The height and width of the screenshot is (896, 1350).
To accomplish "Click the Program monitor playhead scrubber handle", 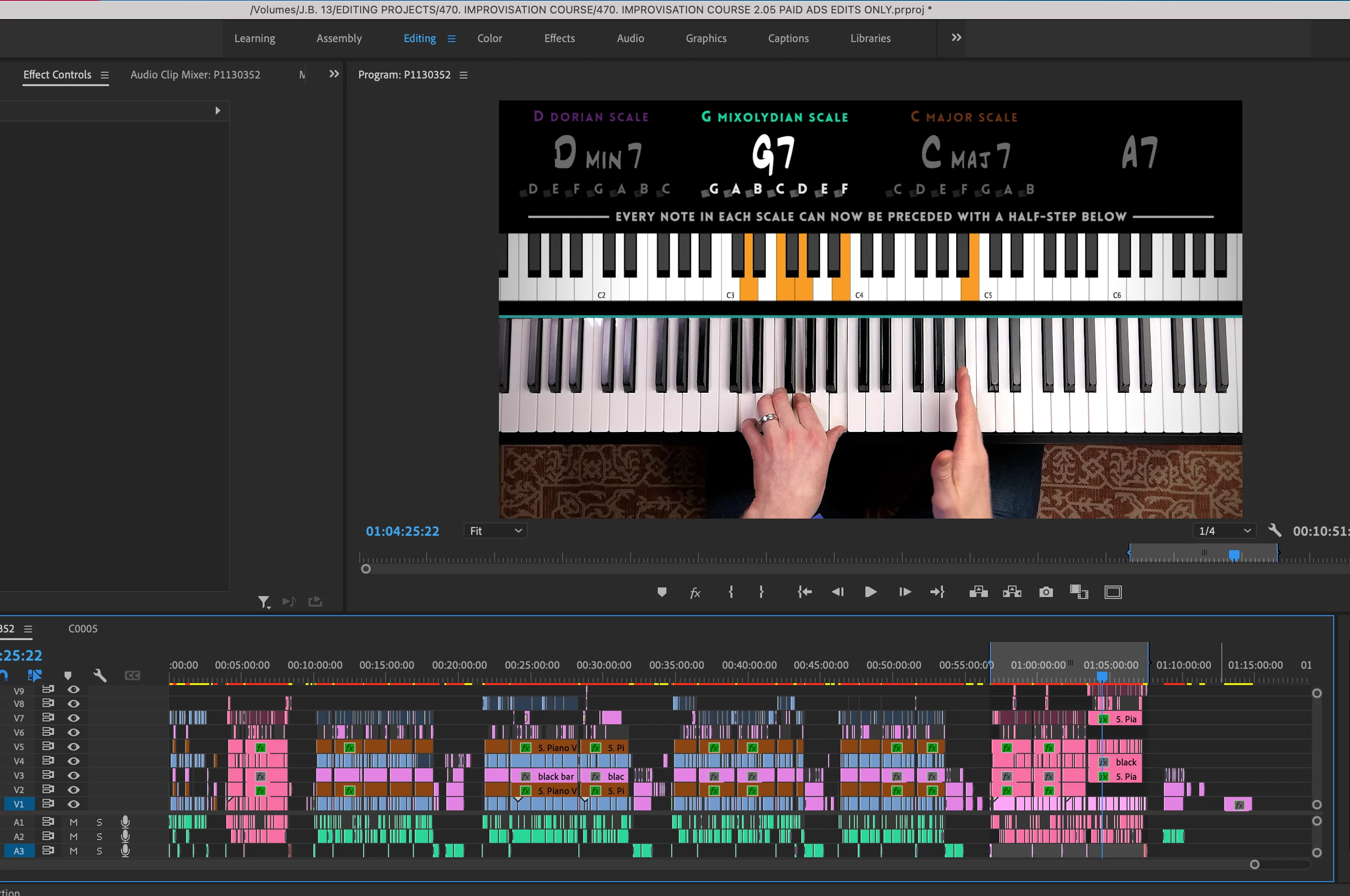I will click(1234, 555).
